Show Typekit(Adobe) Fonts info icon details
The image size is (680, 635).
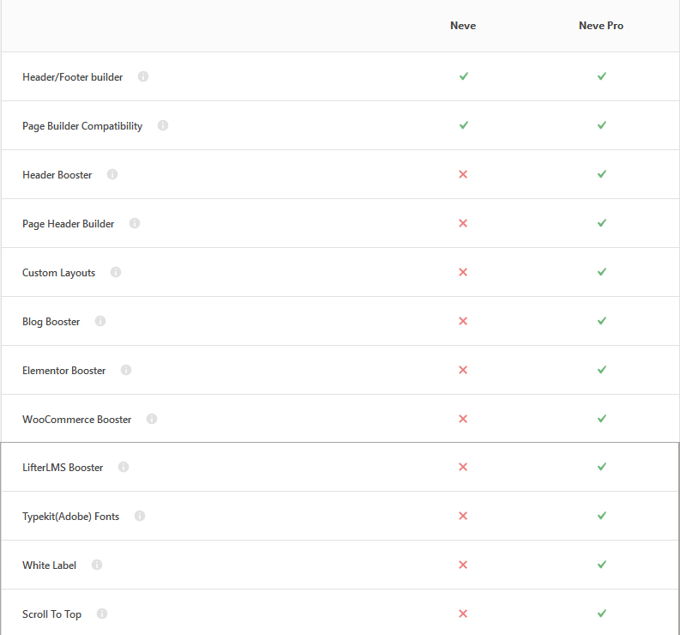(140, 516)
